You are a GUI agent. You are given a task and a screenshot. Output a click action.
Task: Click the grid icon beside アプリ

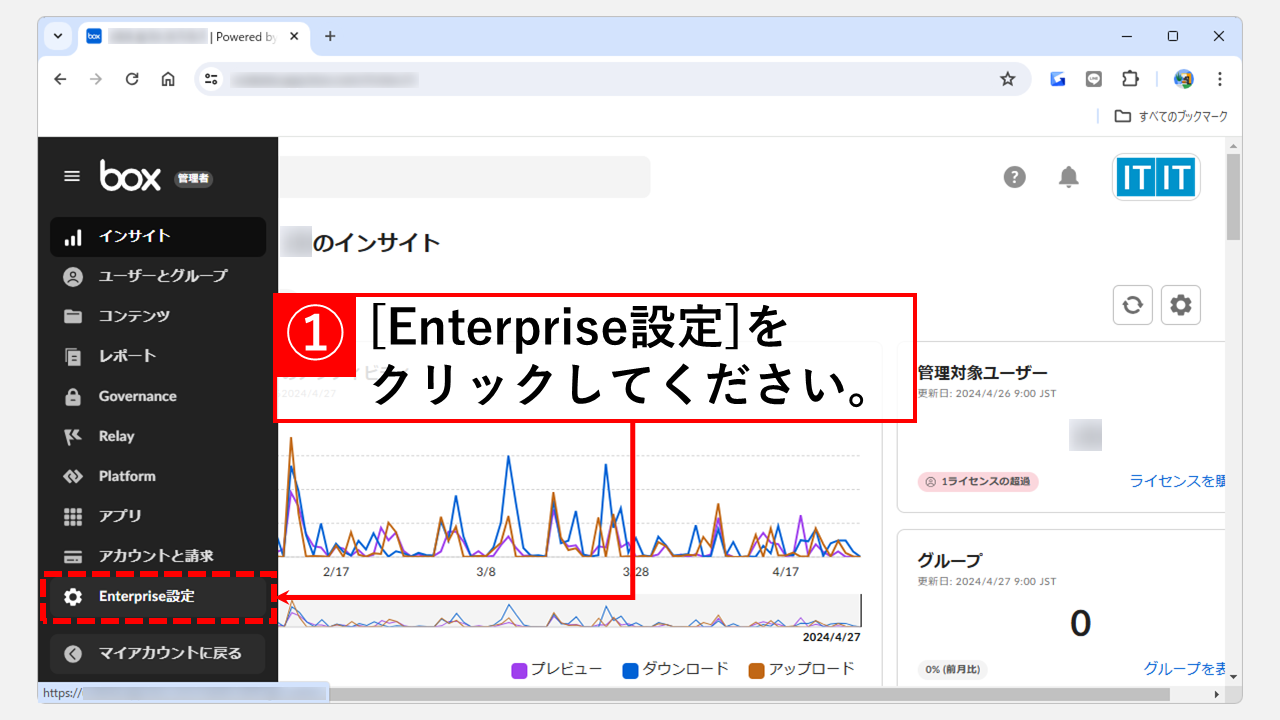pos(73,516)
